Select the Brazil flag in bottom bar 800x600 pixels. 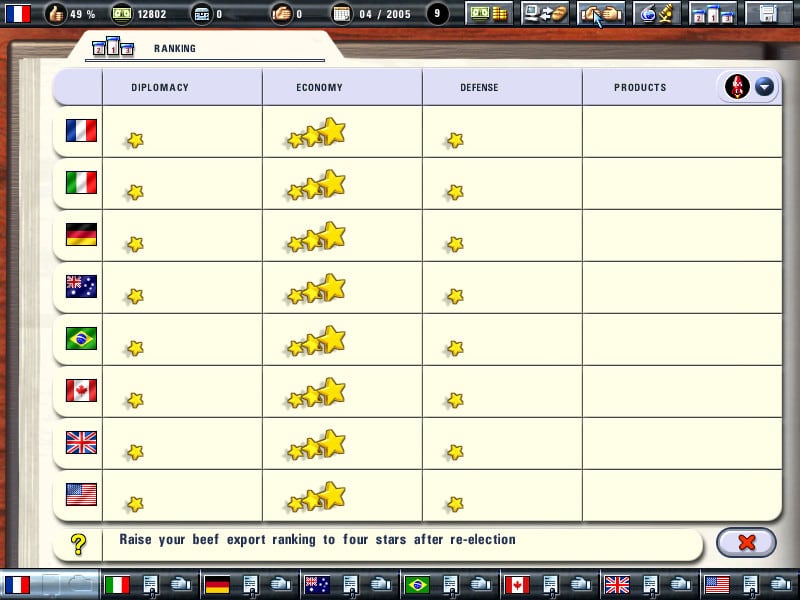click(x=417, y=585)
